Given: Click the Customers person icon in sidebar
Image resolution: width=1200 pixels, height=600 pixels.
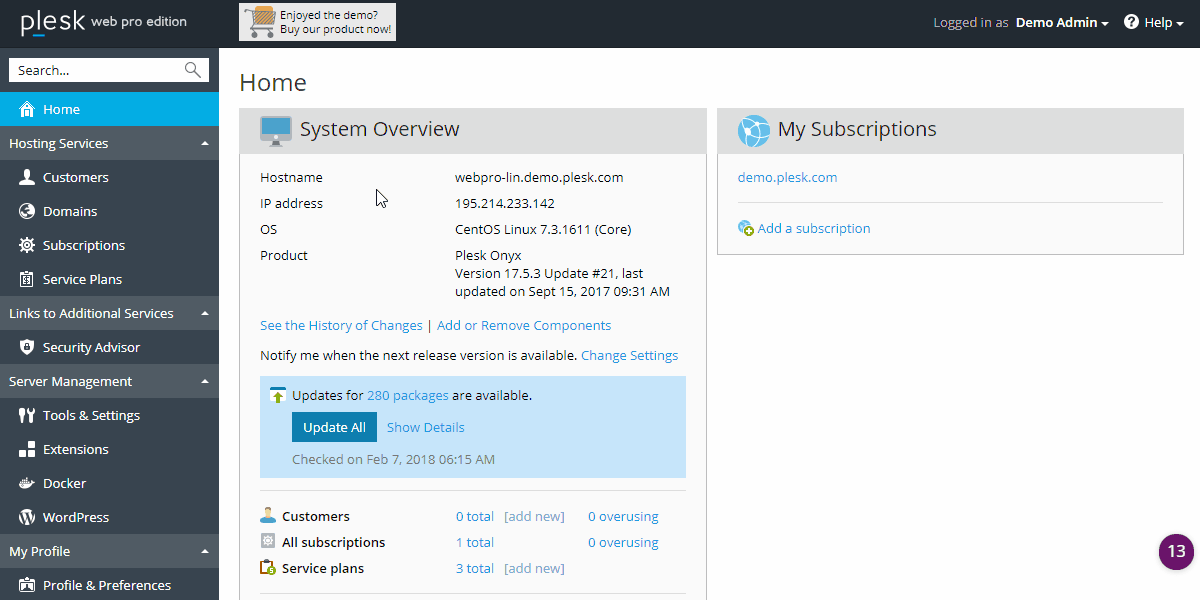Looking at the screenshot, I should point(27,177).
